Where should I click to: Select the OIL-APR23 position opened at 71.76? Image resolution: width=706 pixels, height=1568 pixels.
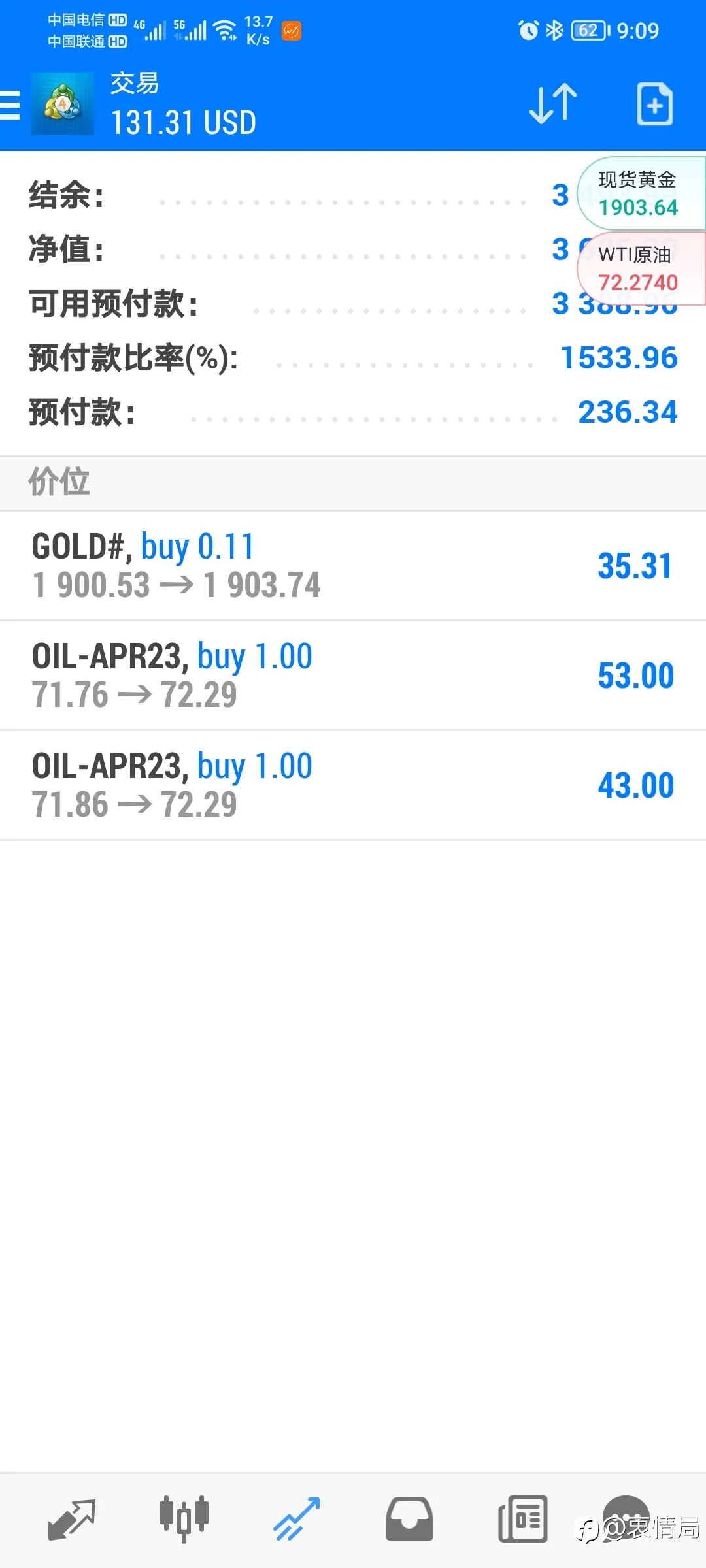point(353,676)
